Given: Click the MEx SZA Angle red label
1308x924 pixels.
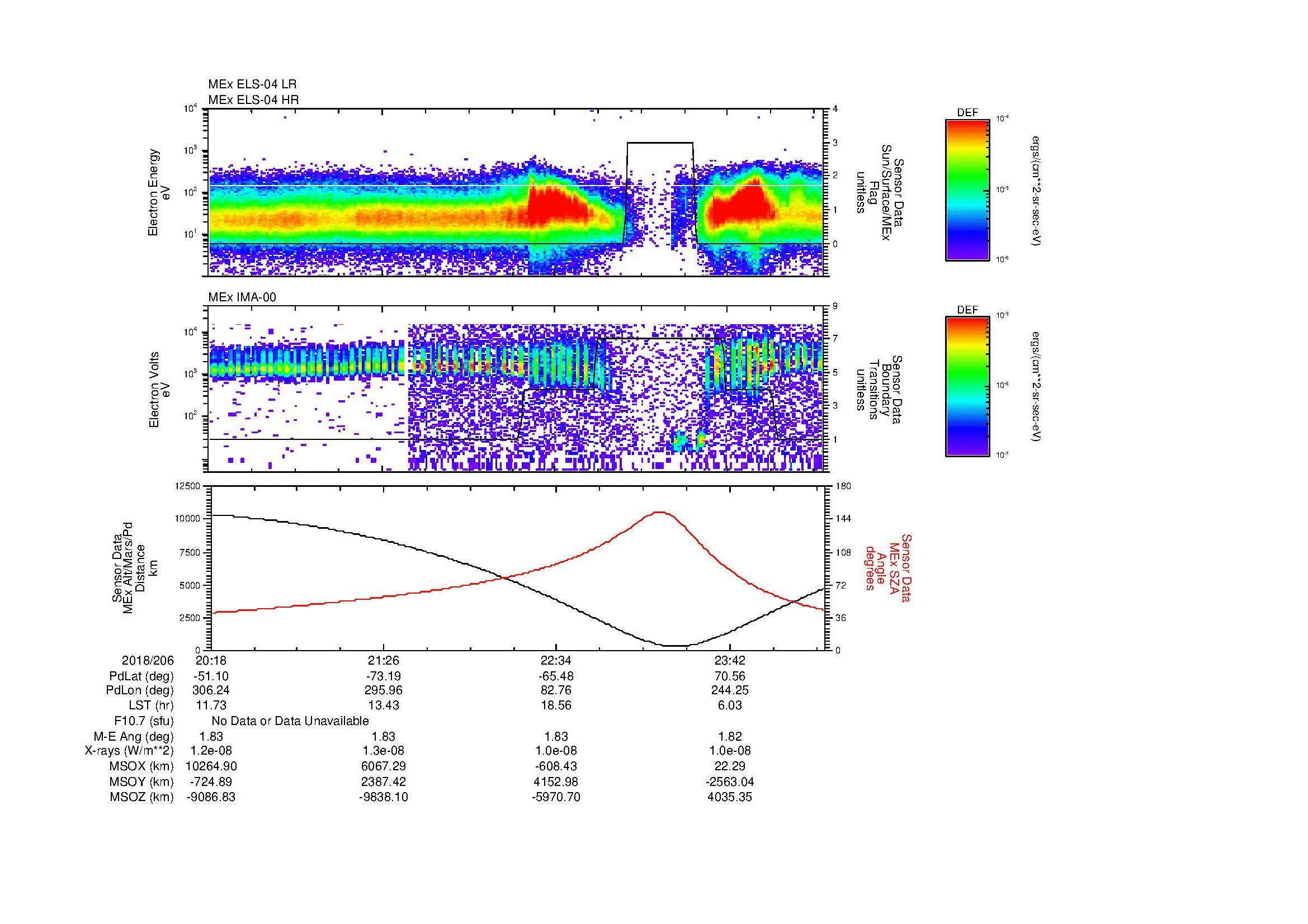Looking at the screenshot, I should click(x=887, y=567).
